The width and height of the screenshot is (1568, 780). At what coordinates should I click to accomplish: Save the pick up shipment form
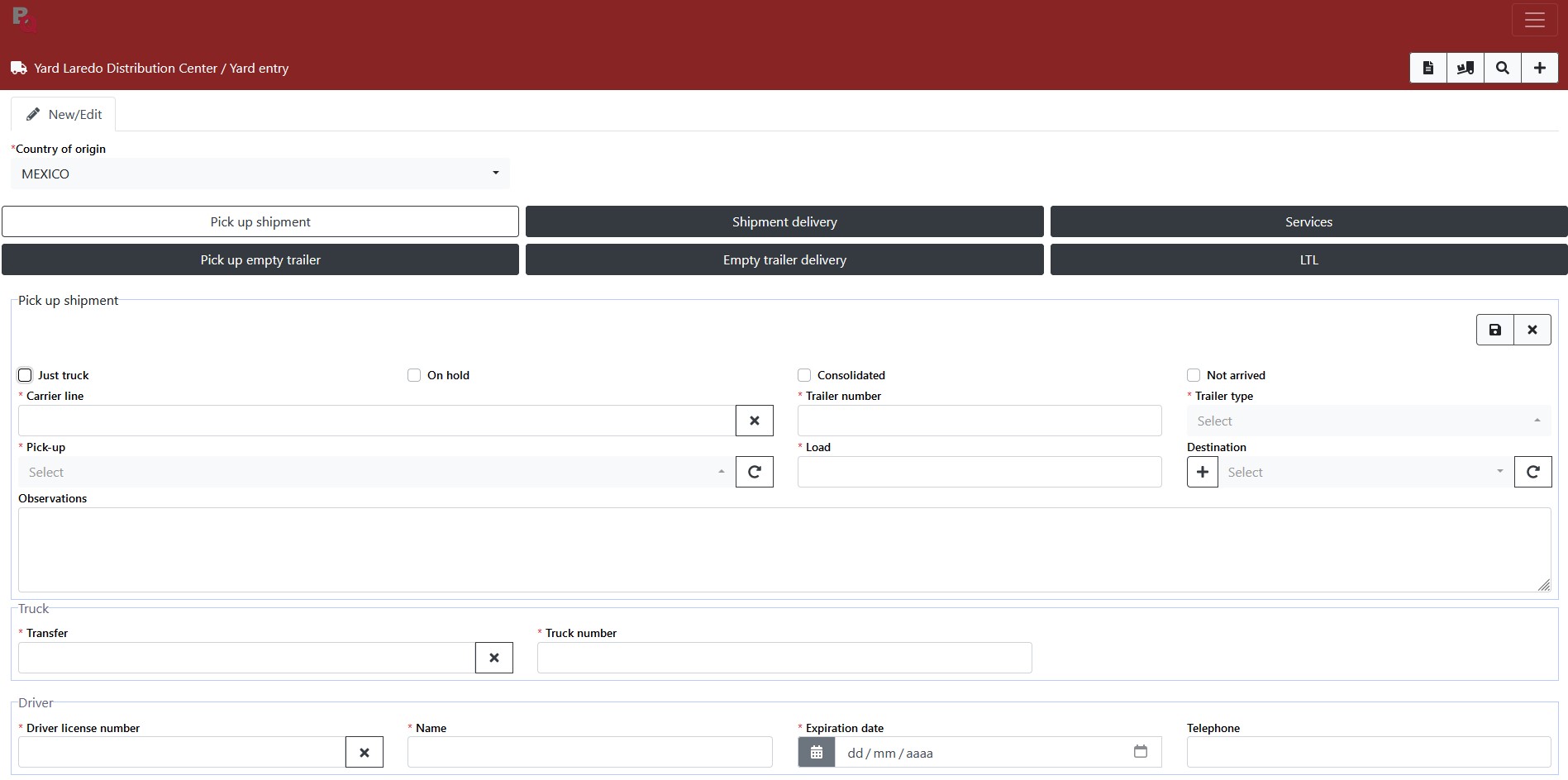coord(1494,330)
